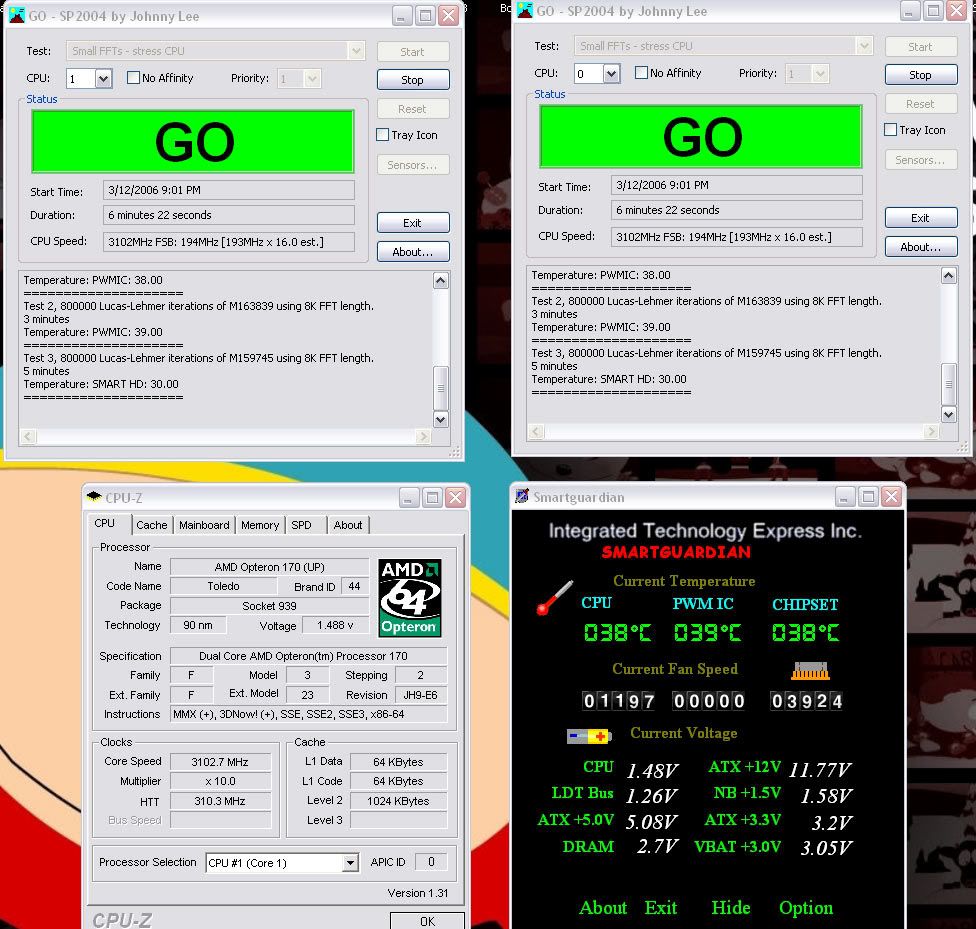The width and height of the screenshot is (976, 929).
Task: Click scroll down arrow in left SP2004 log
Action: point(440,420)
